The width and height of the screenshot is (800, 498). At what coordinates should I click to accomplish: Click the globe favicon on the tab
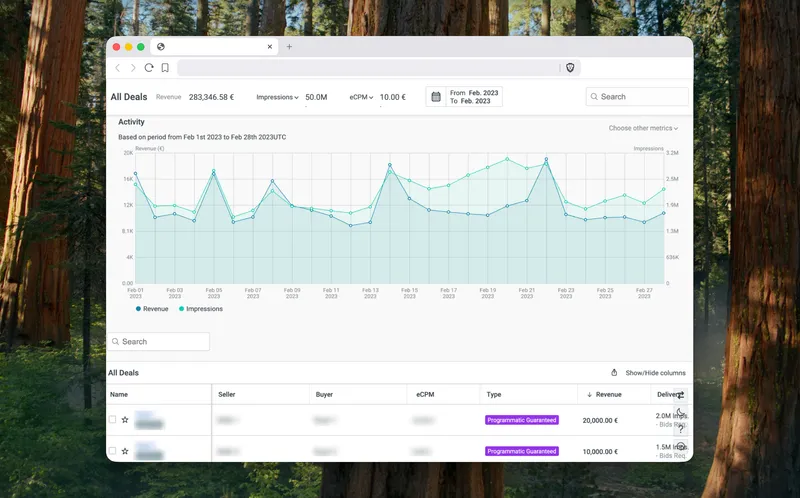point(161,46)
